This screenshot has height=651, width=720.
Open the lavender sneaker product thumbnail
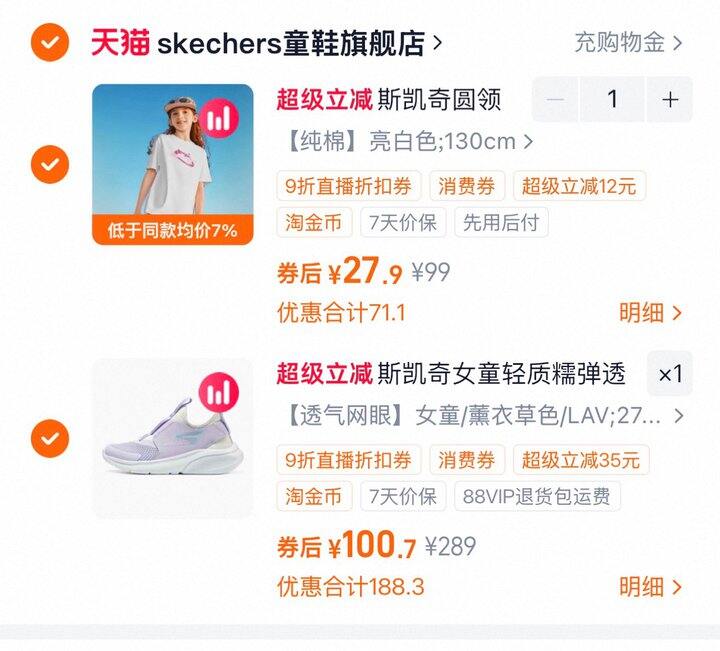click(x=173, y=438)
